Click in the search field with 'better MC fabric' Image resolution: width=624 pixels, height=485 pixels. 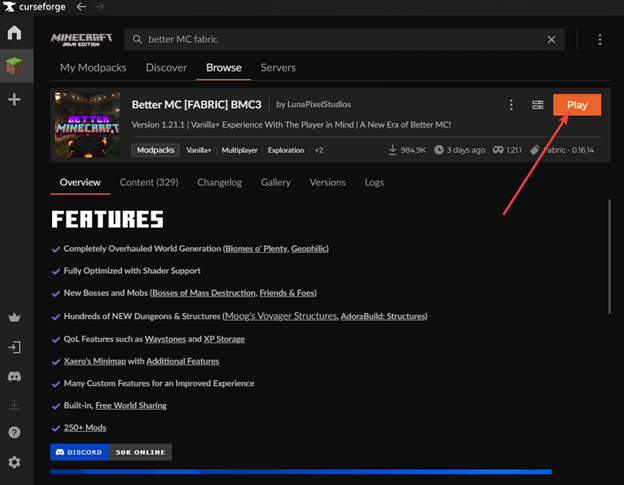344,39
